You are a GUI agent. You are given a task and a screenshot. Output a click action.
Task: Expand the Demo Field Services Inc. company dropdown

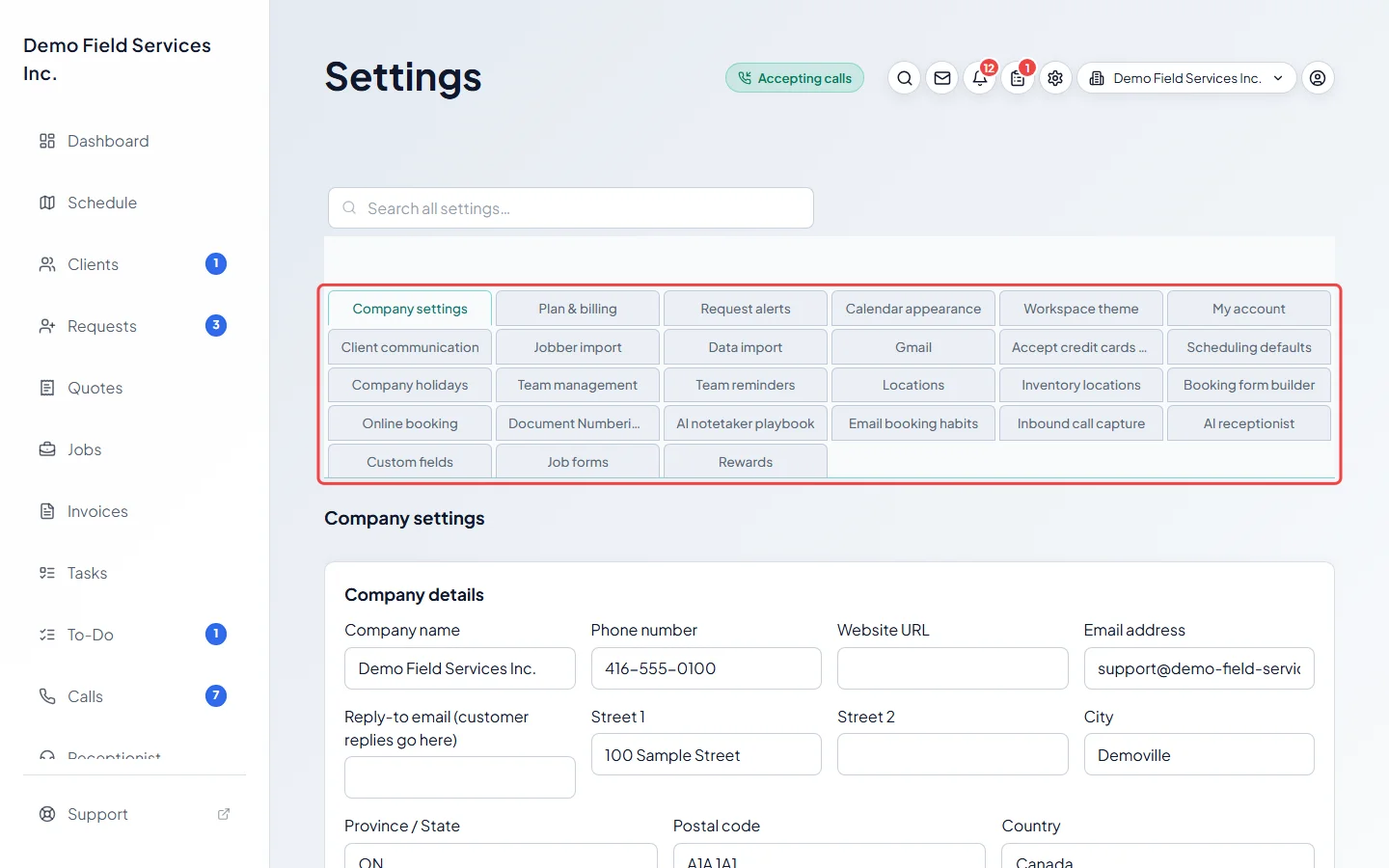(1186, 78)
